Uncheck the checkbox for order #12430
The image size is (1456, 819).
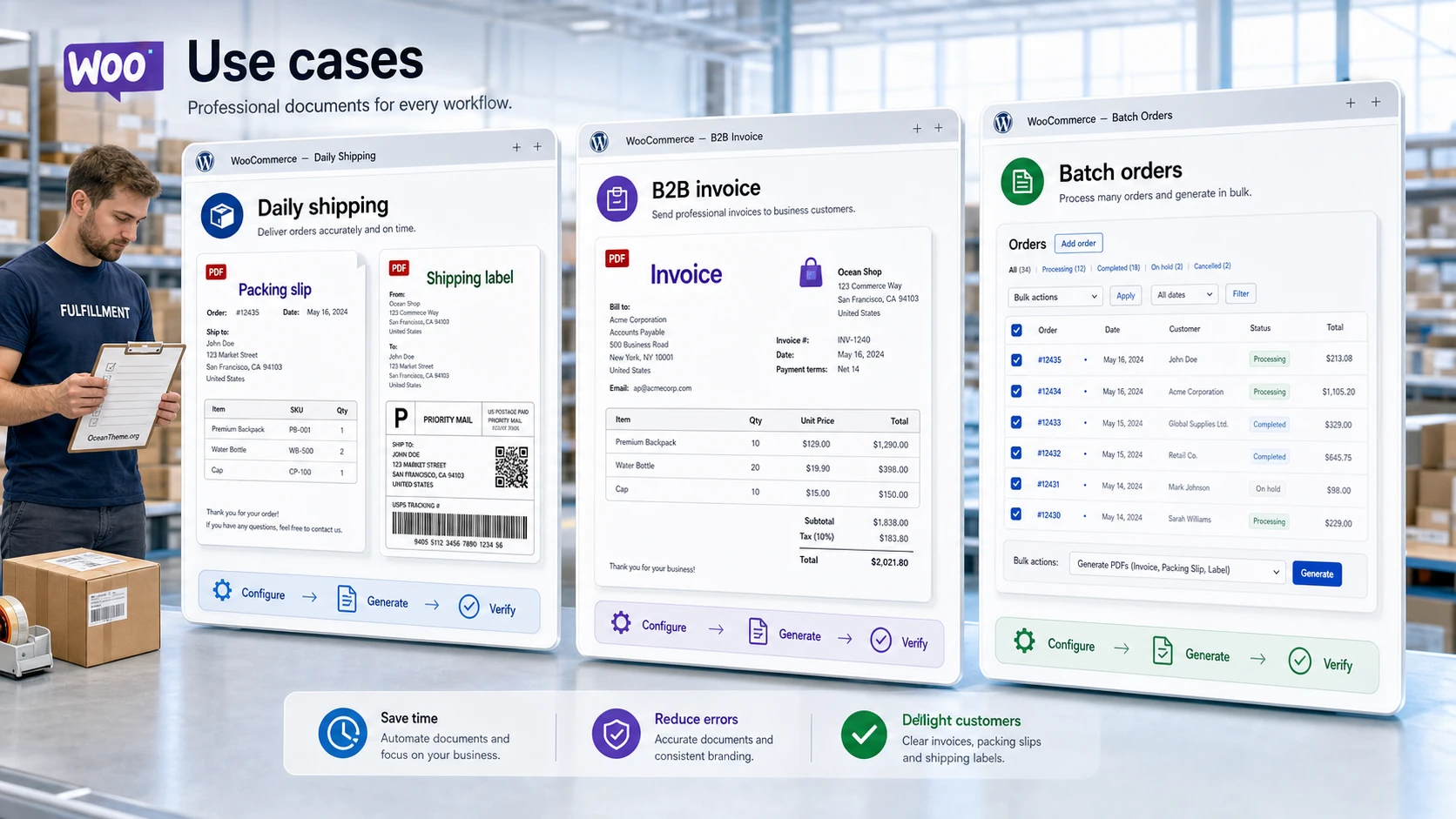pyautogui.click(x=1016, y=514)
